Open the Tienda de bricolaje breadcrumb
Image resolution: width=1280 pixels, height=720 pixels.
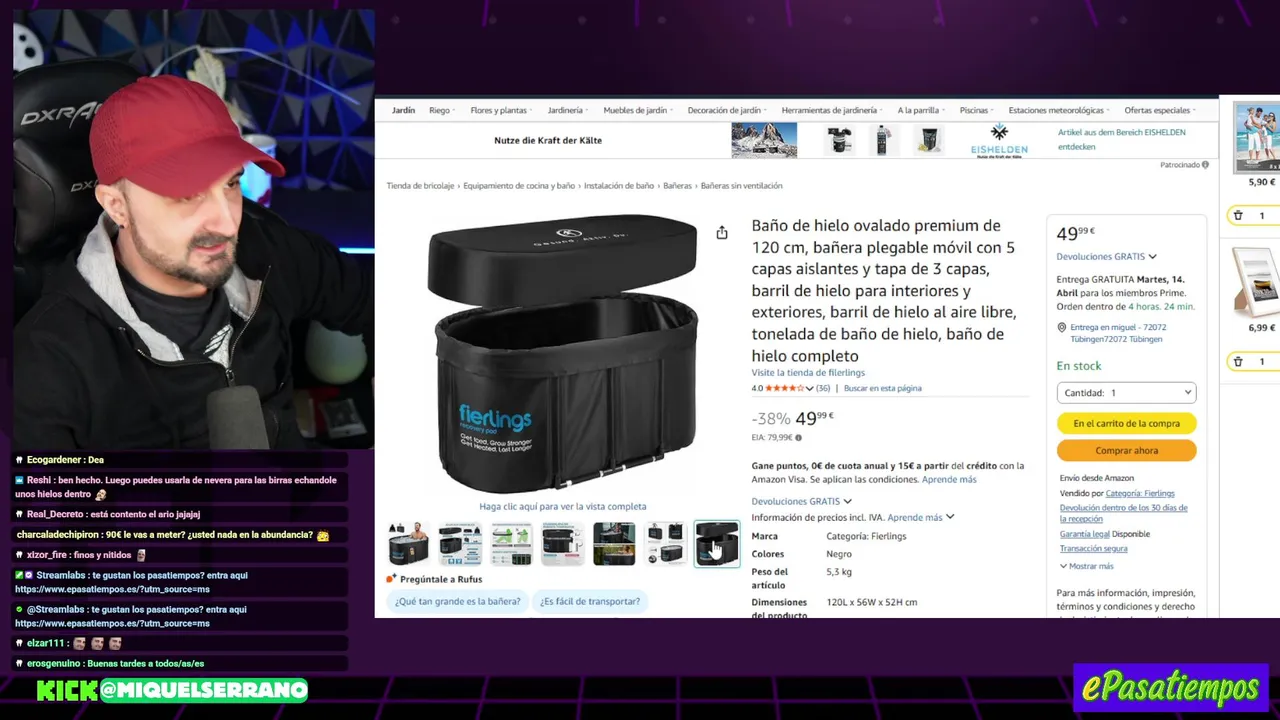pyautogui.click(x=420, y=186)
